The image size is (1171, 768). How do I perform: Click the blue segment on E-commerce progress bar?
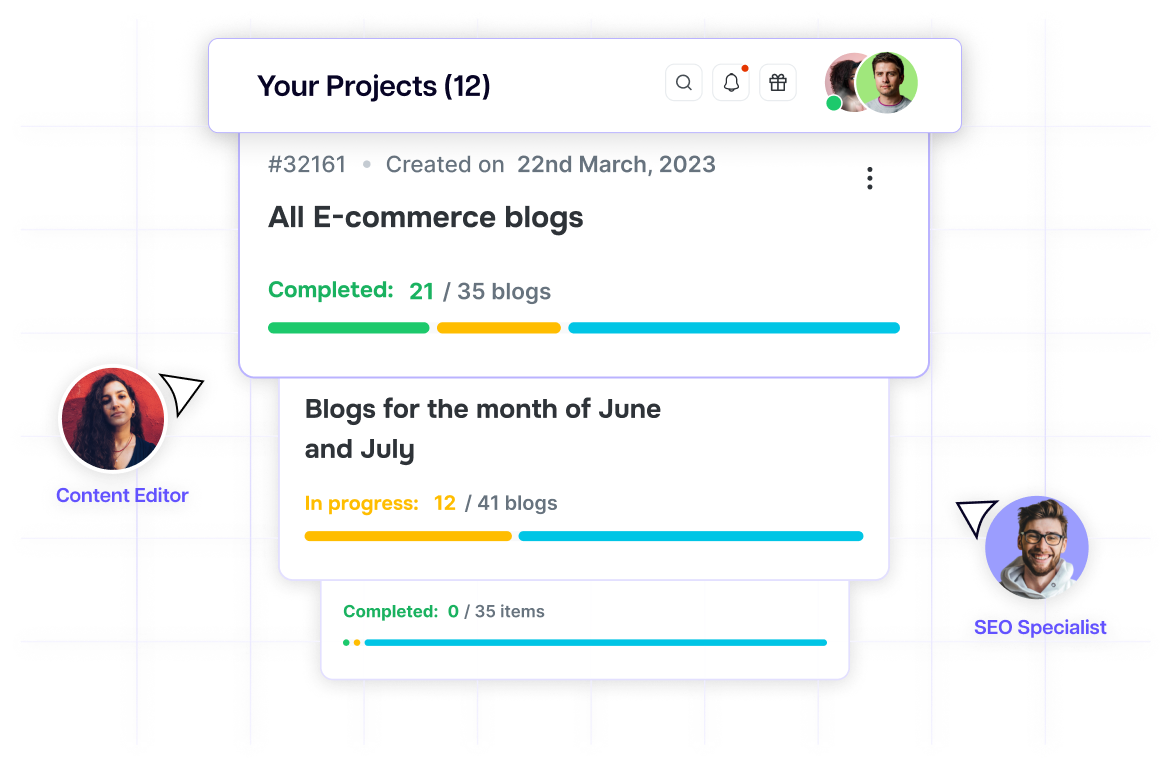(x=734, y=328)
